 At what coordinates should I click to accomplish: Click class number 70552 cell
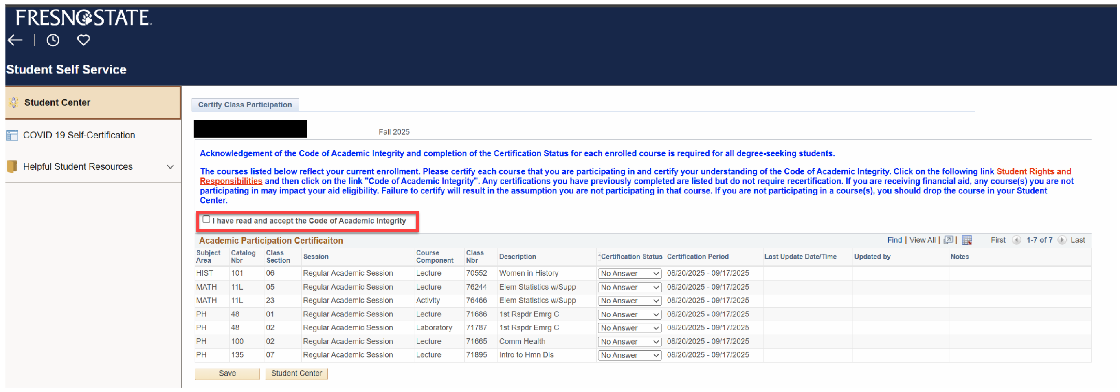[x=476, y=273]
